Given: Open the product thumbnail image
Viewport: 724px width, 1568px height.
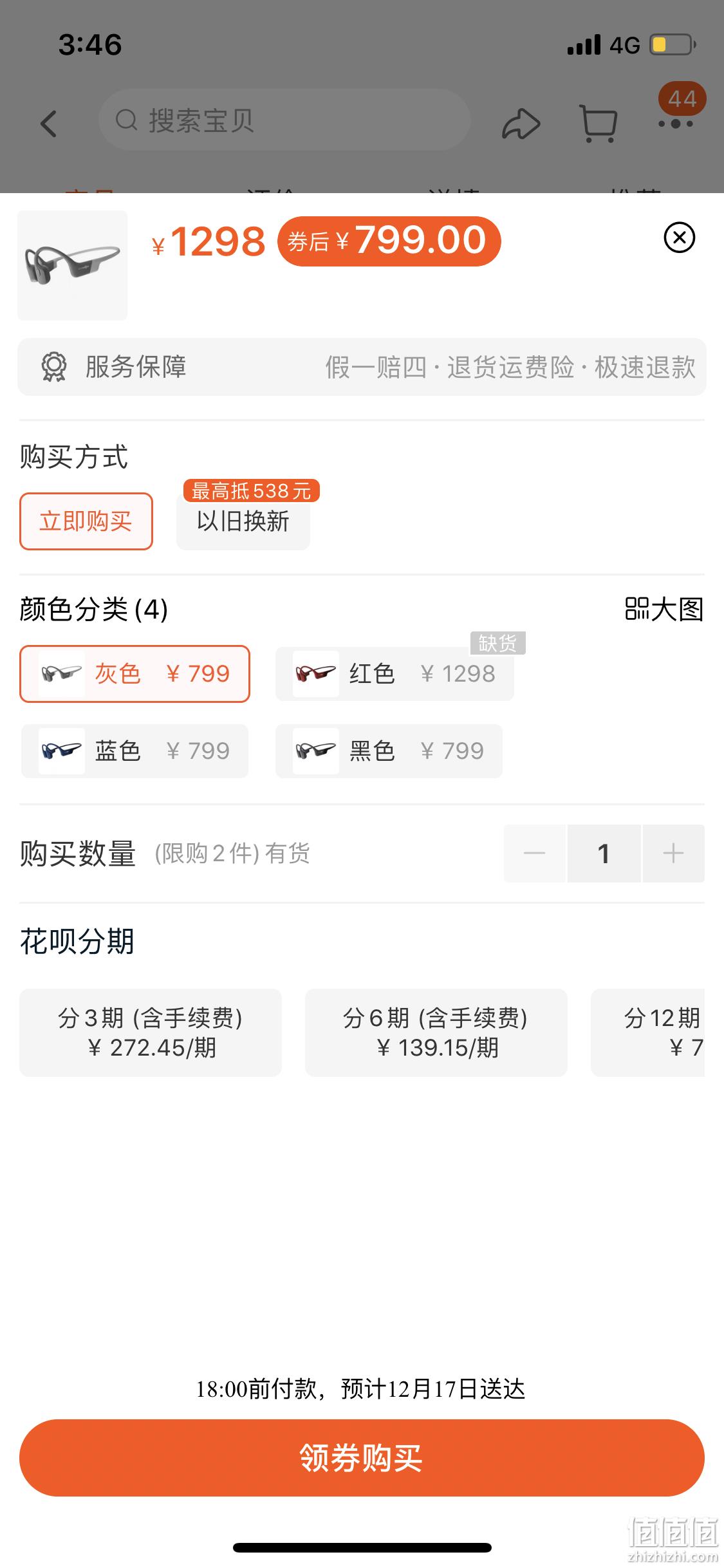Looking at the screenshot, I should tap(72, 265).
